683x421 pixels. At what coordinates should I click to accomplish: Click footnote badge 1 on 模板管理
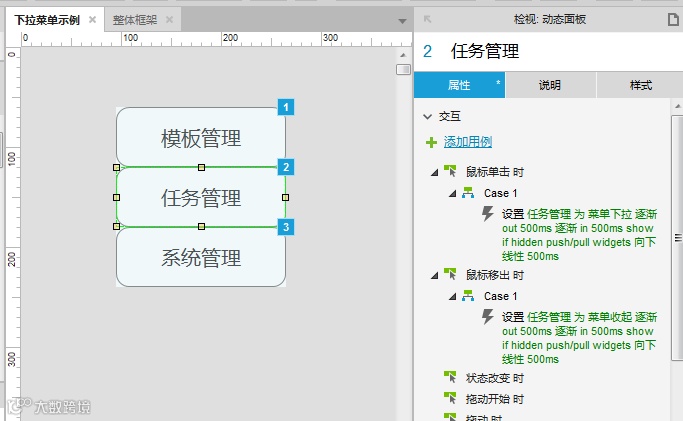coord(286,107)
